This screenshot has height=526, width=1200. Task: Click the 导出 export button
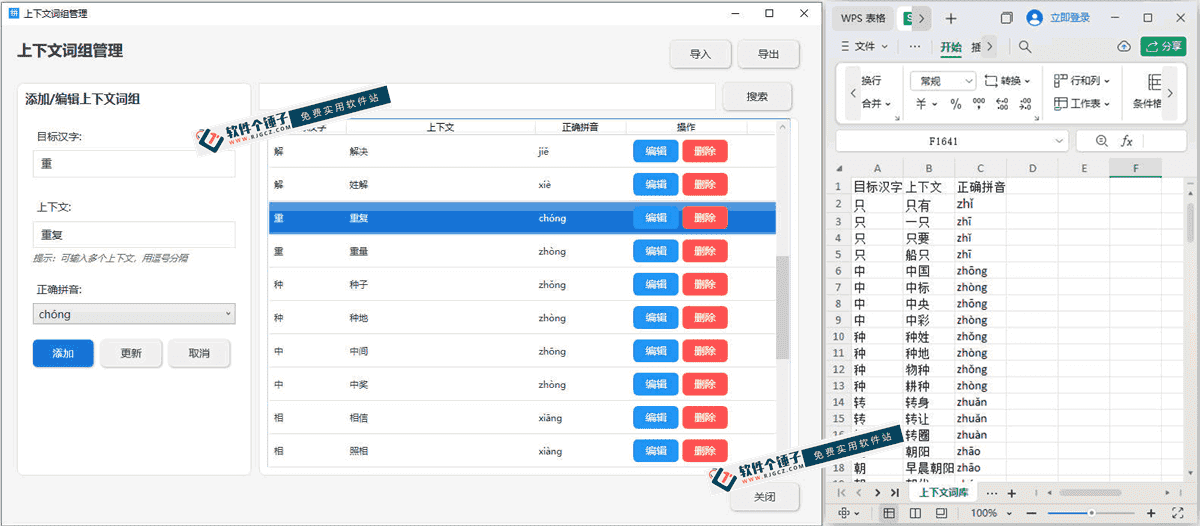tap(768, 54)
